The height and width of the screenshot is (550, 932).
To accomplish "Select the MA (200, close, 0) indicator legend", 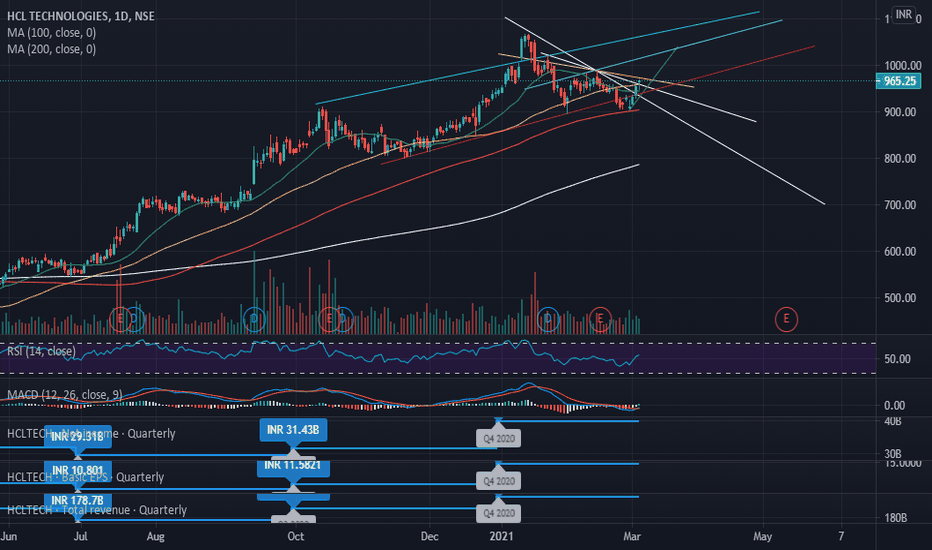I will [x=51, y=49].
